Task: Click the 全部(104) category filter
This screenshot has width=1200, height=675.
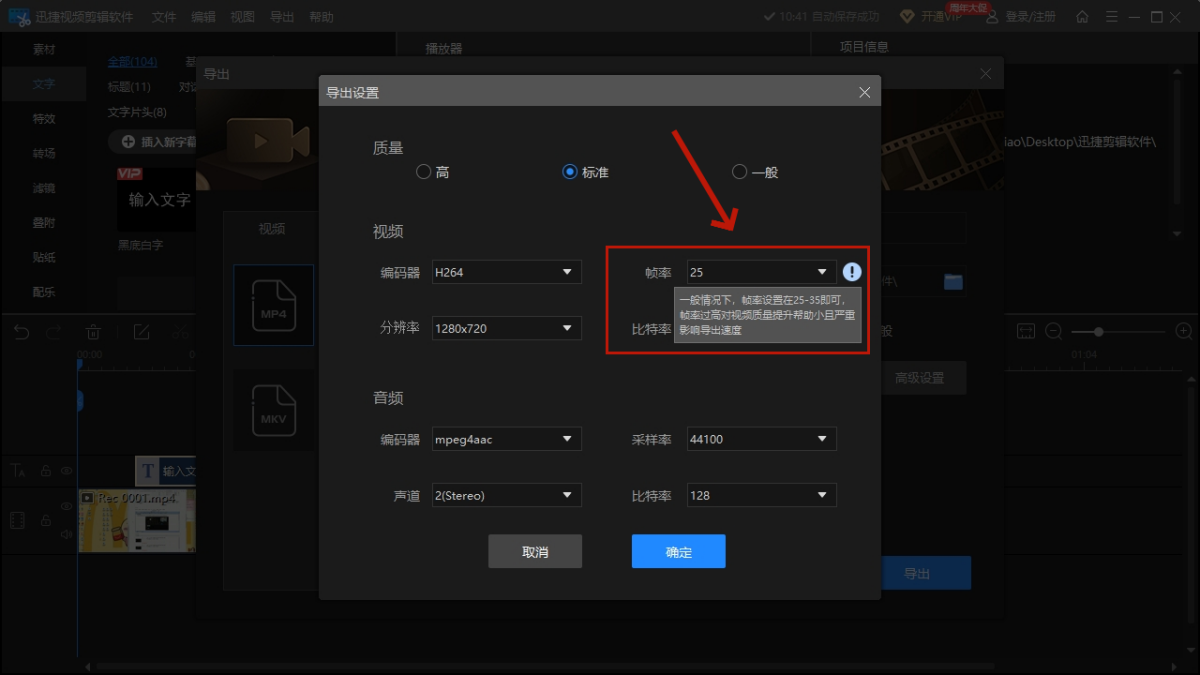Action: click(x=132, y=62)
